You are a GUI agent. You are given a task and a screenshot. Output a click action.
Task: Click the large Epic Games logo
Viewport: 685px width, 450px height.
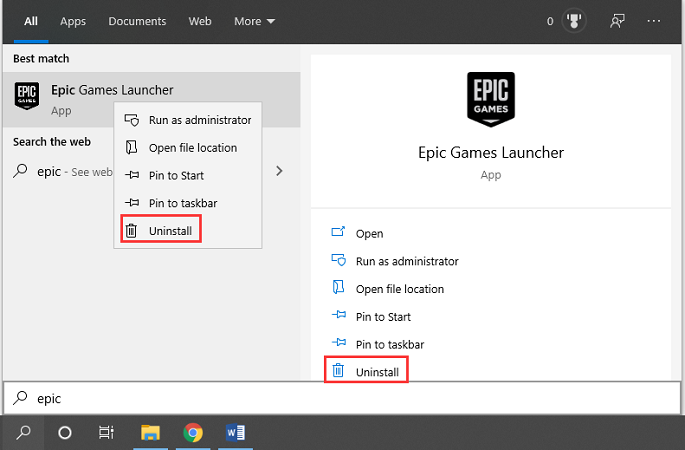[x=491, y=99]
